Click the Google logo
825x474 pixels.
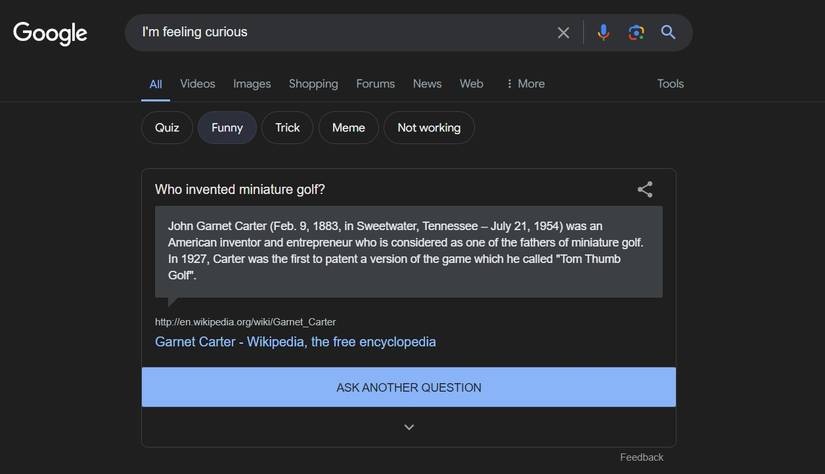coord(50,33)
